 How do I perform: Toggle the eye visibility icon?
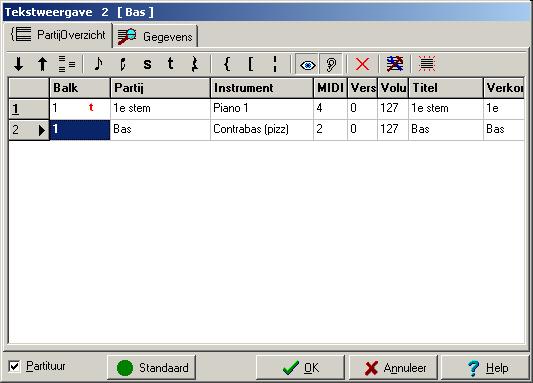[307, 64]
